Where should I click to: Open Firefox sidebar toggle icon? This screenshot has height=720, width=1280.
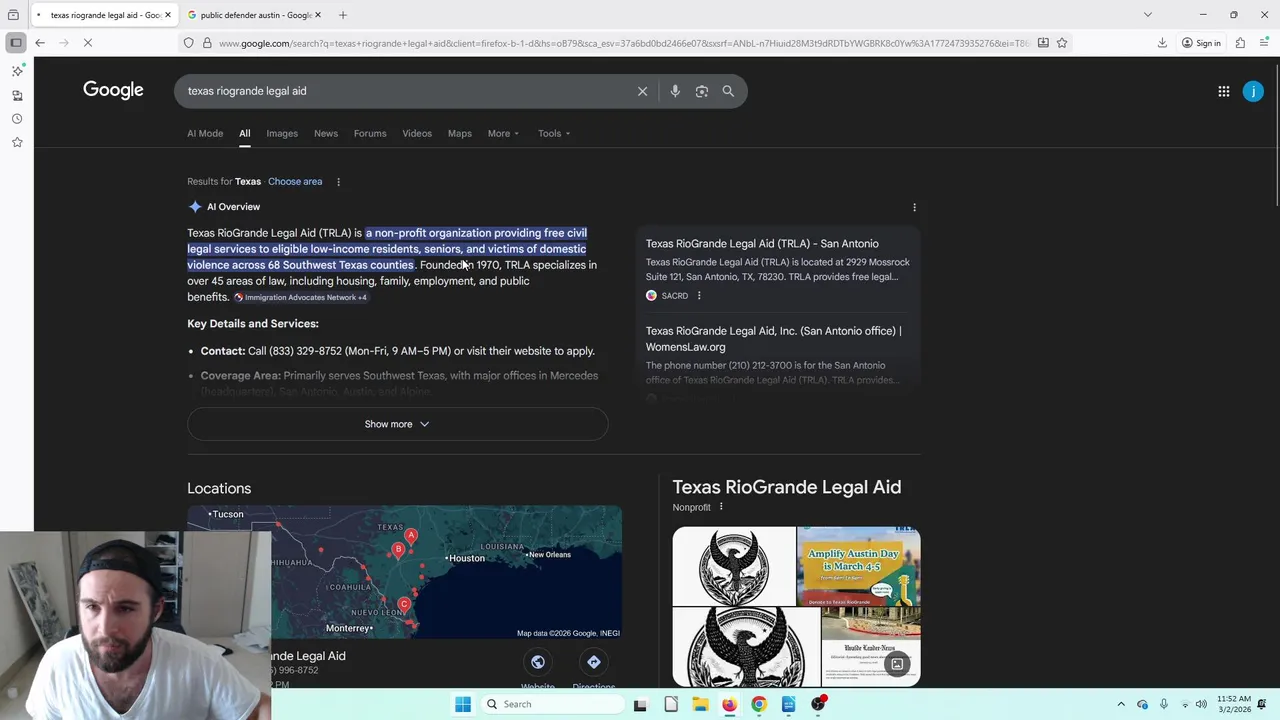(16, 43)
